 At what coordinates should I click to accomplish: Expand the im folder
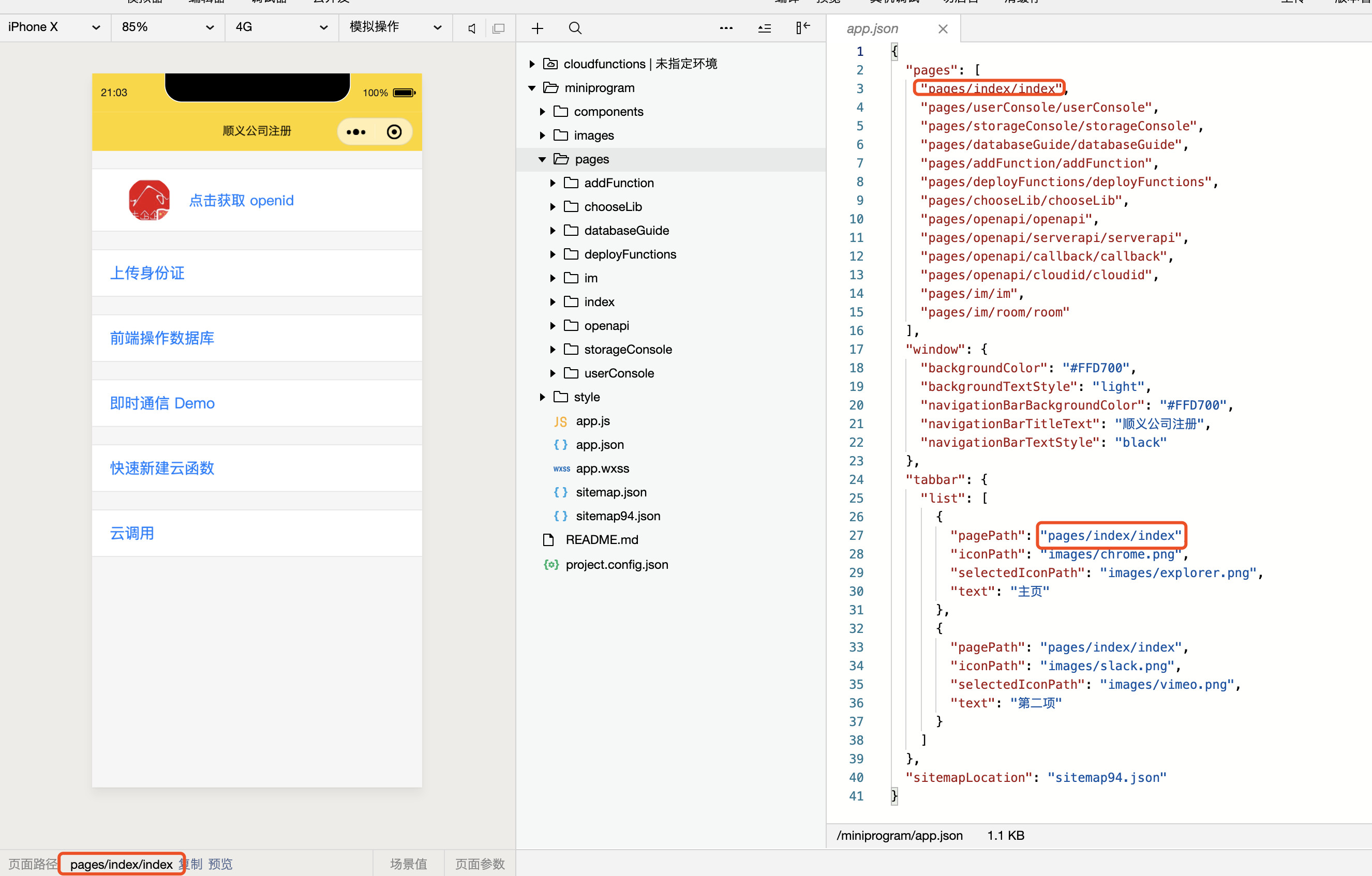(x=553, y=278)
